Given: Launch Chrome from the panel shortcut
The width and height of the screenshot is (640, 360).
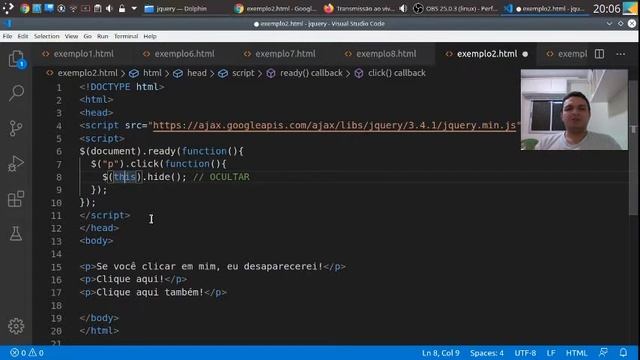Looking at the screenshot, I should pyautogui.click(x=24, y=8).
